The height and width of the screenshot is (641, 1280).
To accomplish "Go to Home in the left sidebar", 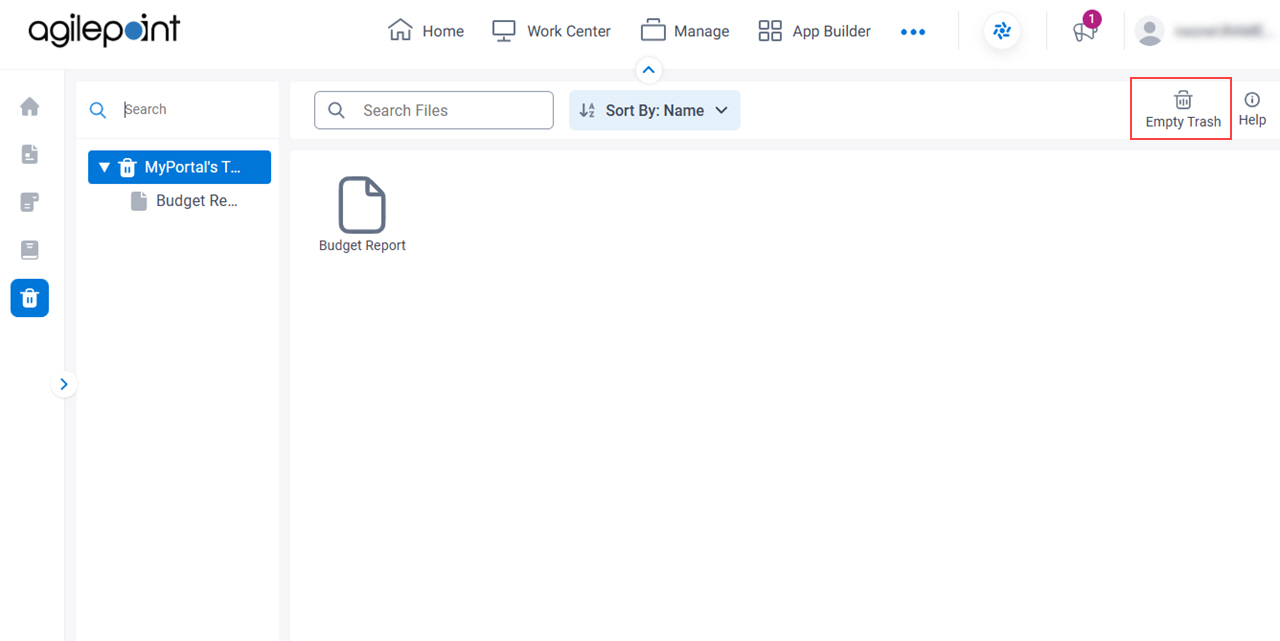I will 30,106.
